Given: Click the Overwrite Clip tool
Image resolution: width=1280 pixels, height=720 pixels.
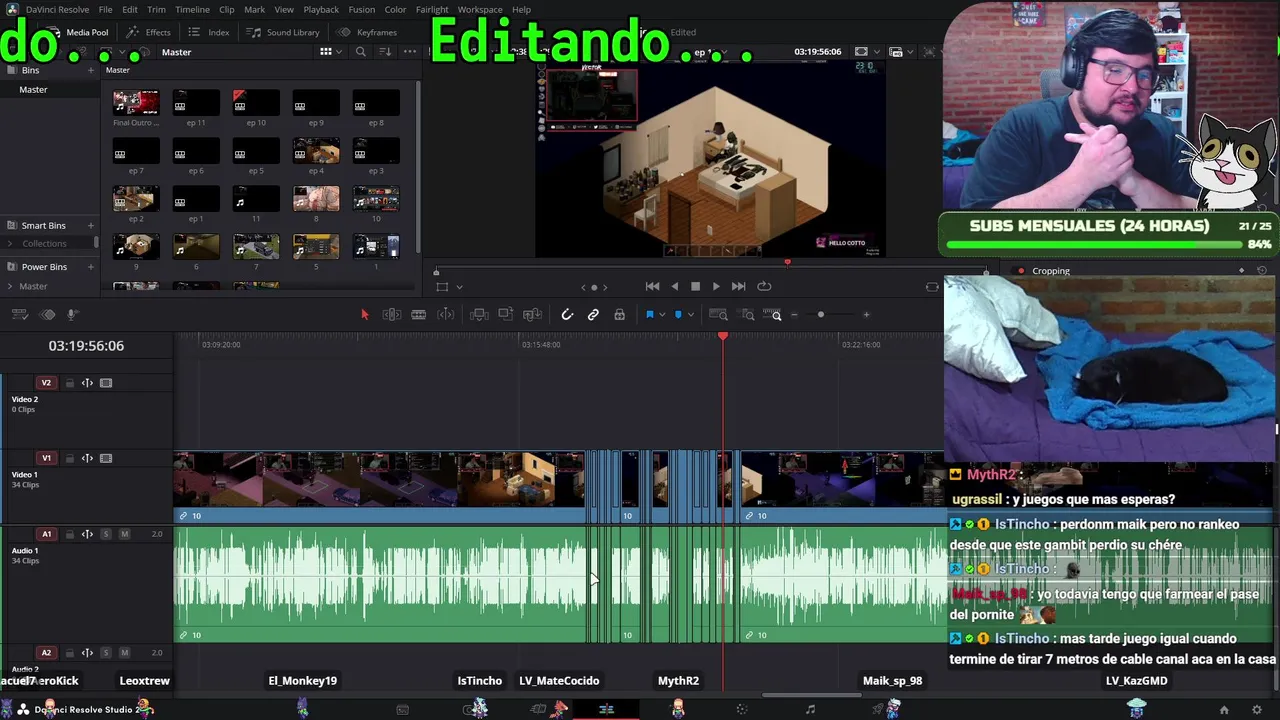Looking at the screenshot, I should [506, 315].
